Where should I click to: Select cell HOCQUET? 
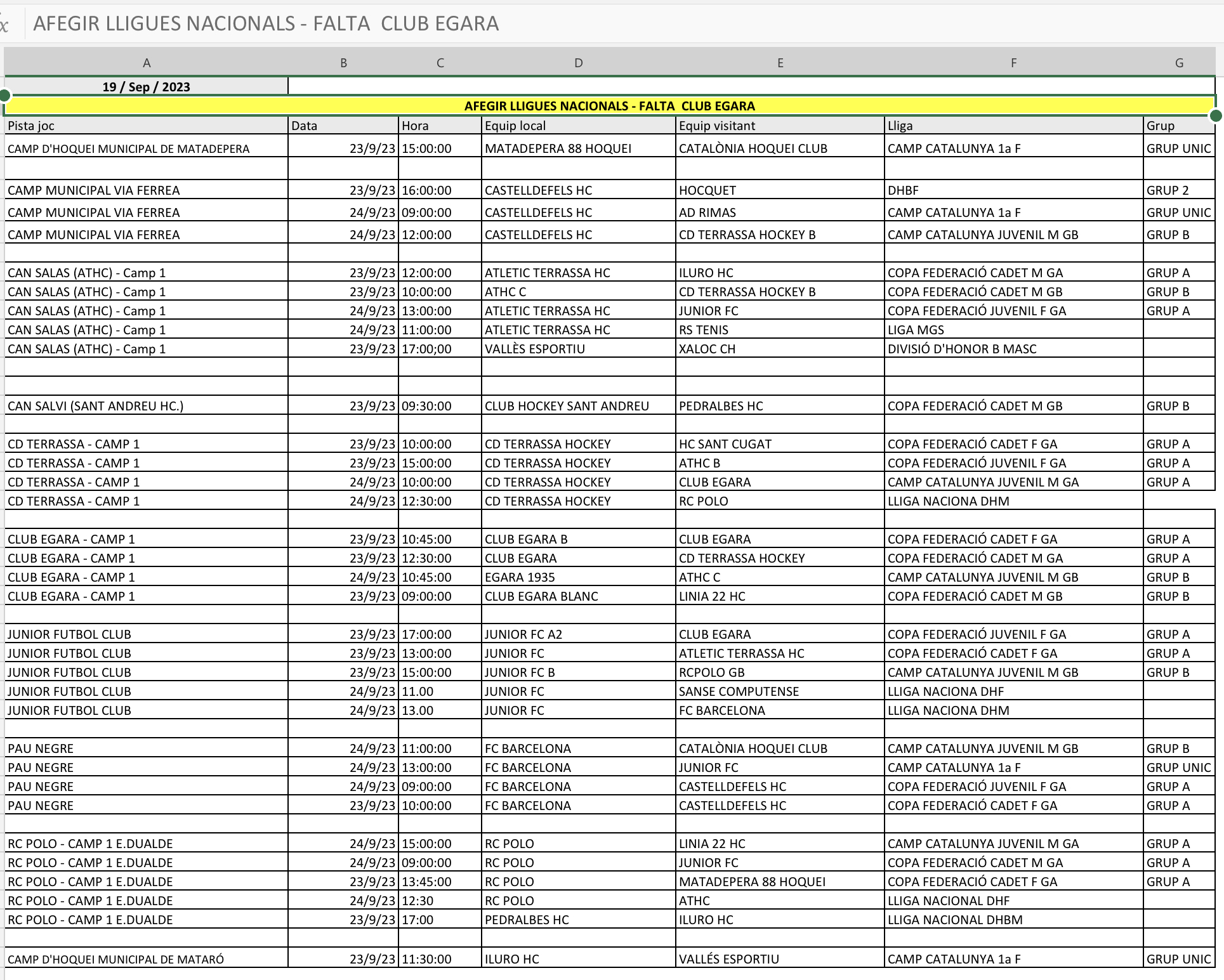coord(780,190)
